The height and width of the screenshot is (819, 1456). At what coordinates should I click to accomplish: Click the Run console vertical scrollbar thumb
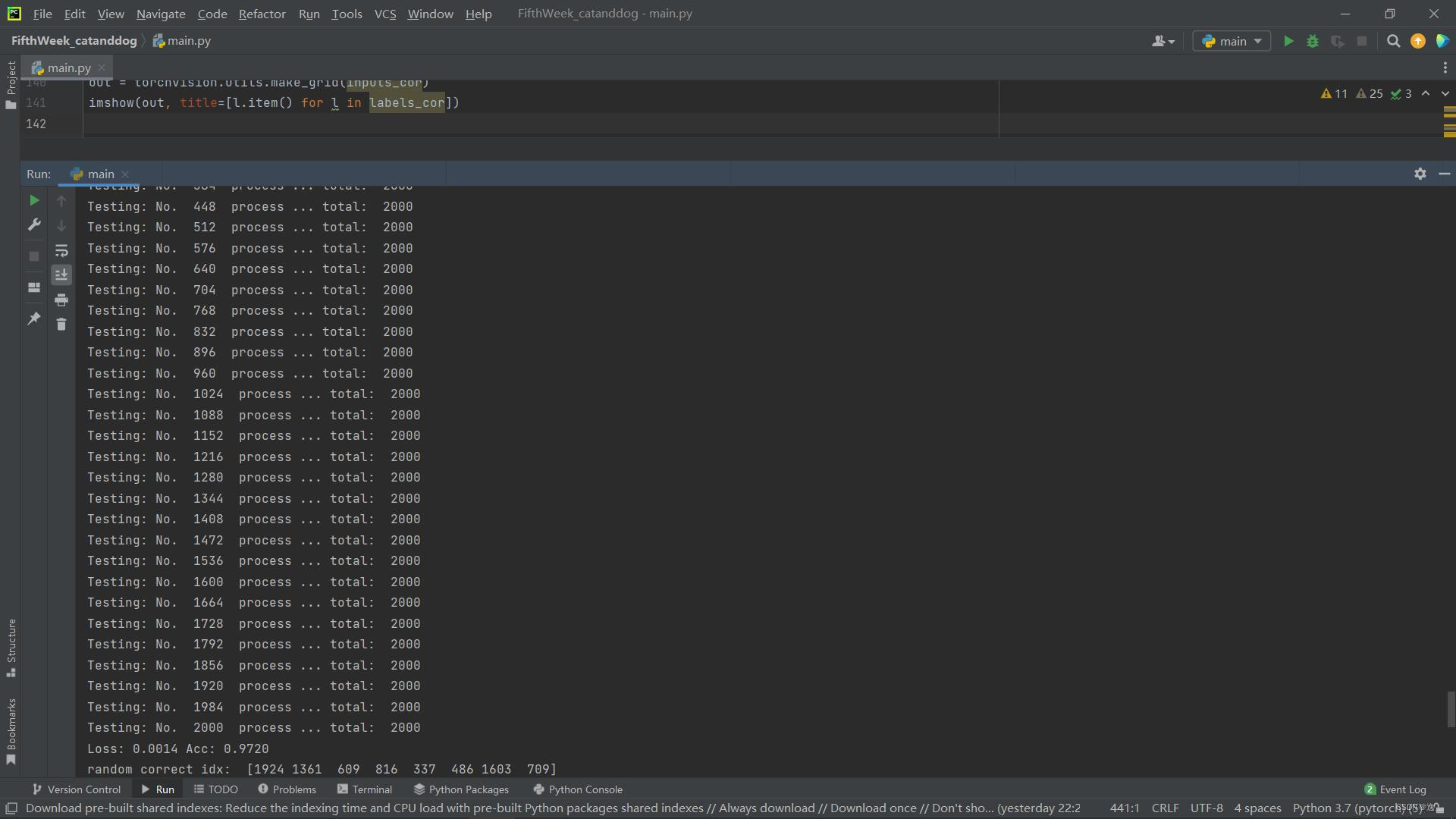[1450, 709]
